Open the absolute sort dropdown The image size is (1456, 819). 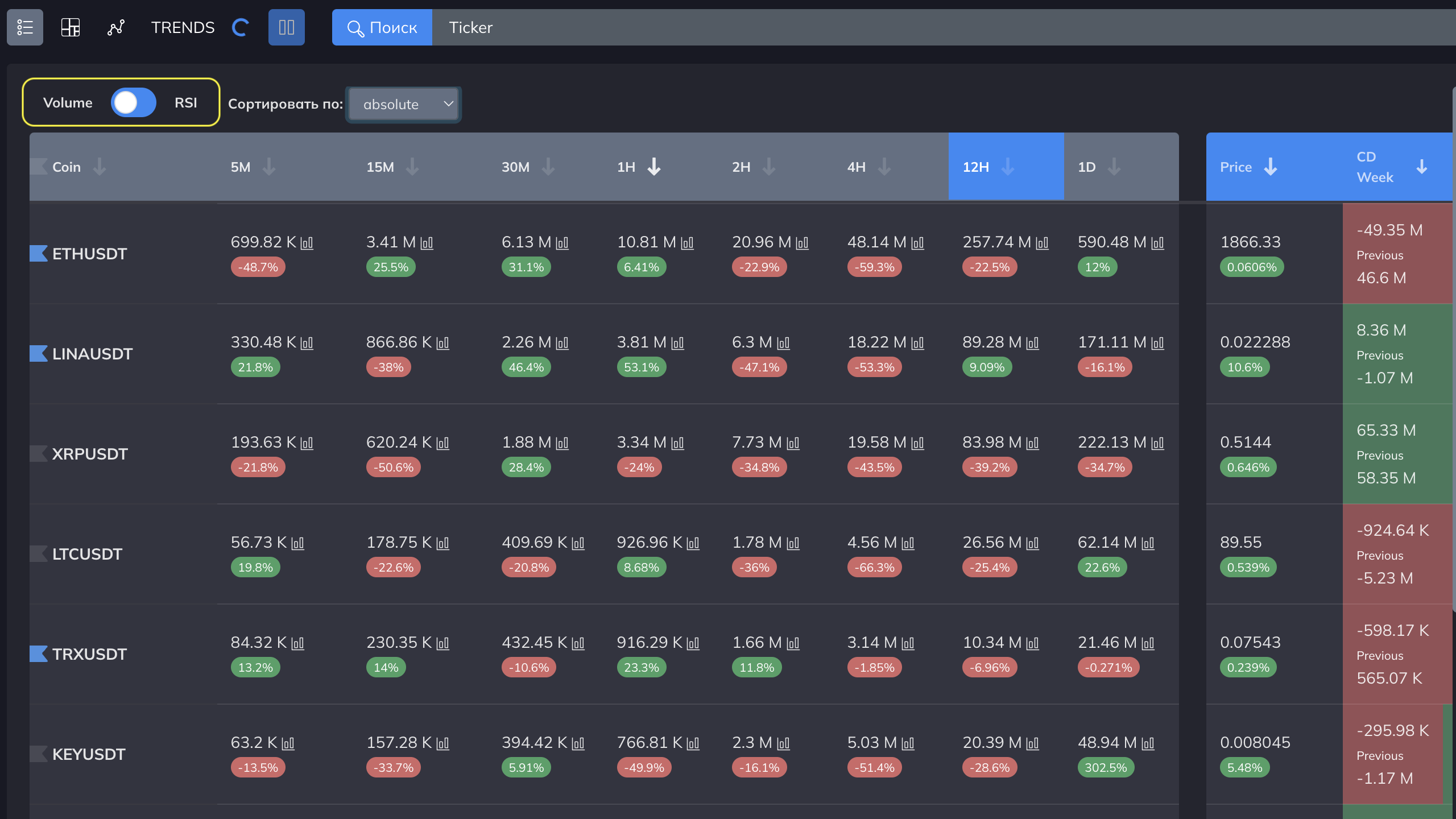404,104
